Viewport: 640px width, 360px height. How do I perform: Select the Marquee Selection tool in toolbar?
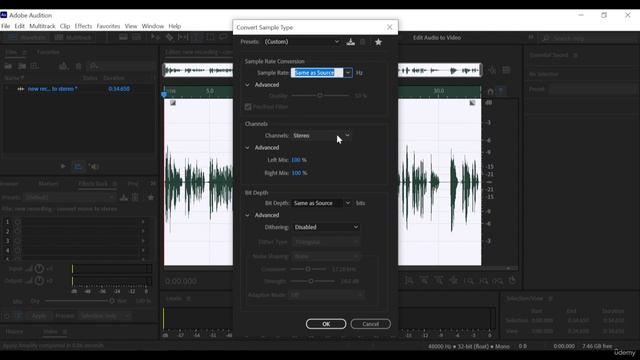(x=210, y=38)
